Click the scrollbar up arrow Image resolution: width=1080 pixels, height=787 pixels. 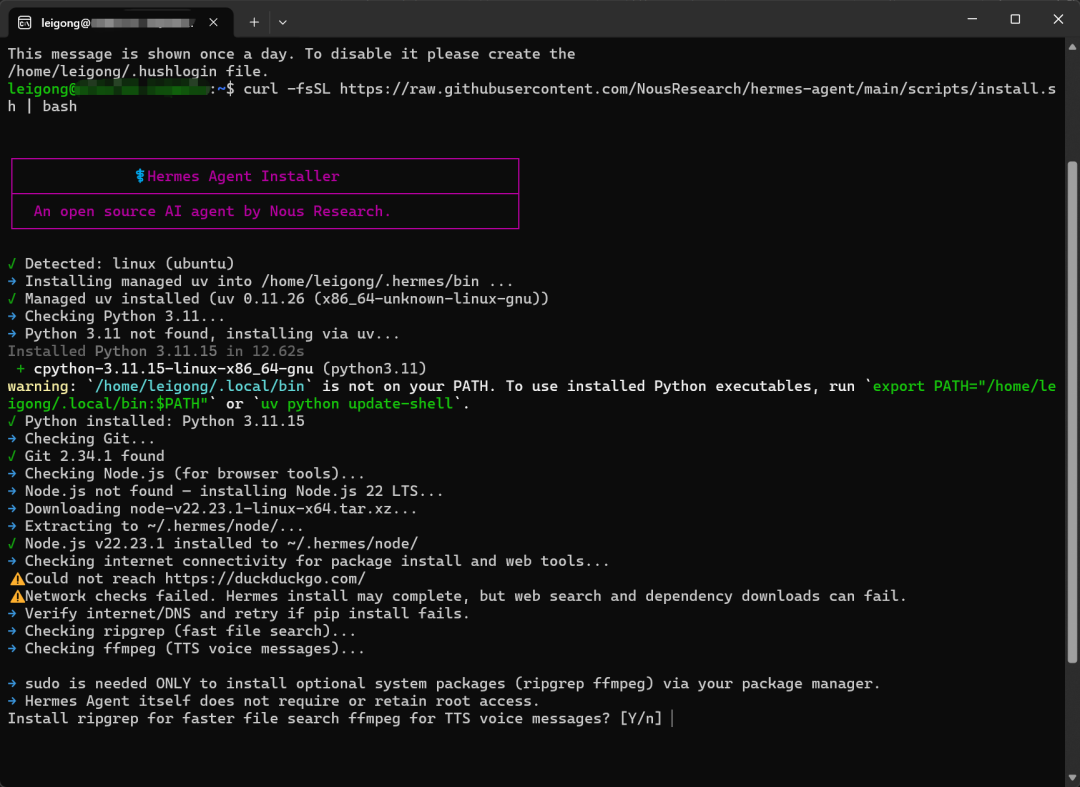coord(1072,47)
